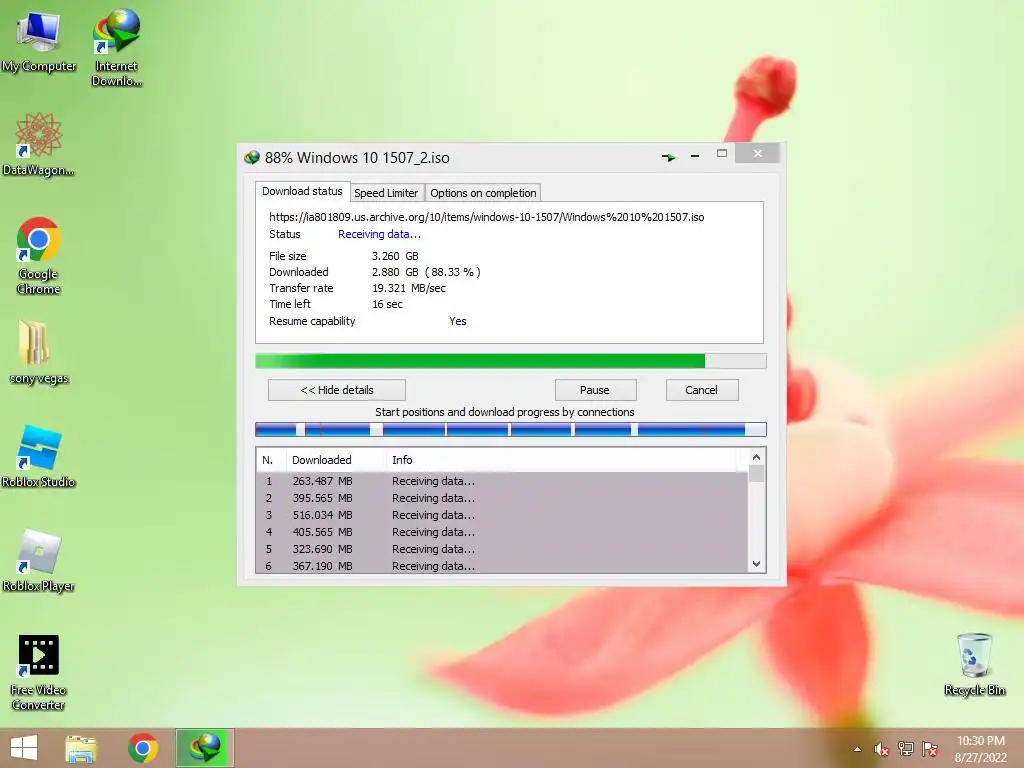Launch Roblox Player shortcut
This screenshot has width=1024, height=768.
[39, 560]
